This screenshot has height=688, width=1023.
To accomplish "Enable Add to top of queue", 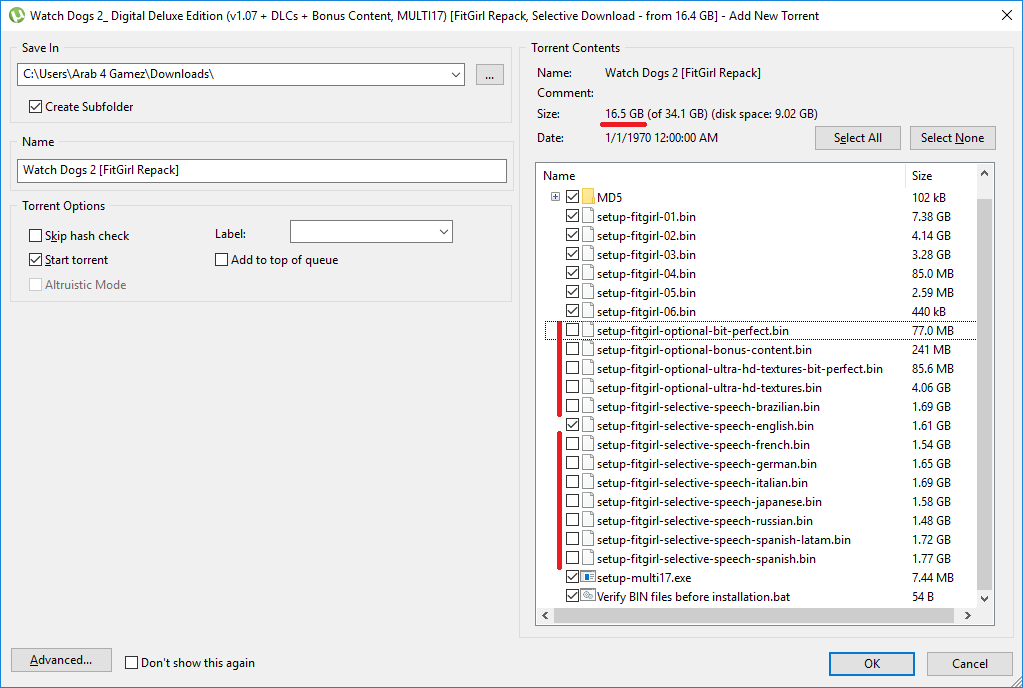I will tap(221, 260).
